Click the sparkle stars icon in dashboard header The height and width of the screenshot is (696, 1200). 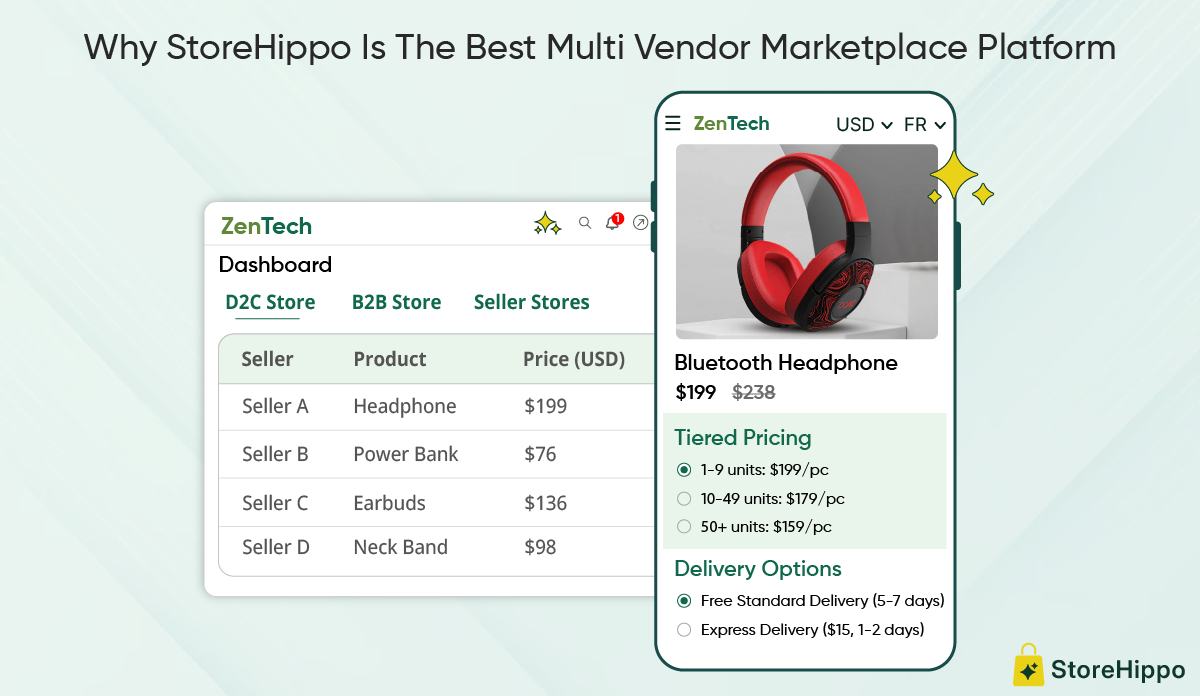(547, 223)
